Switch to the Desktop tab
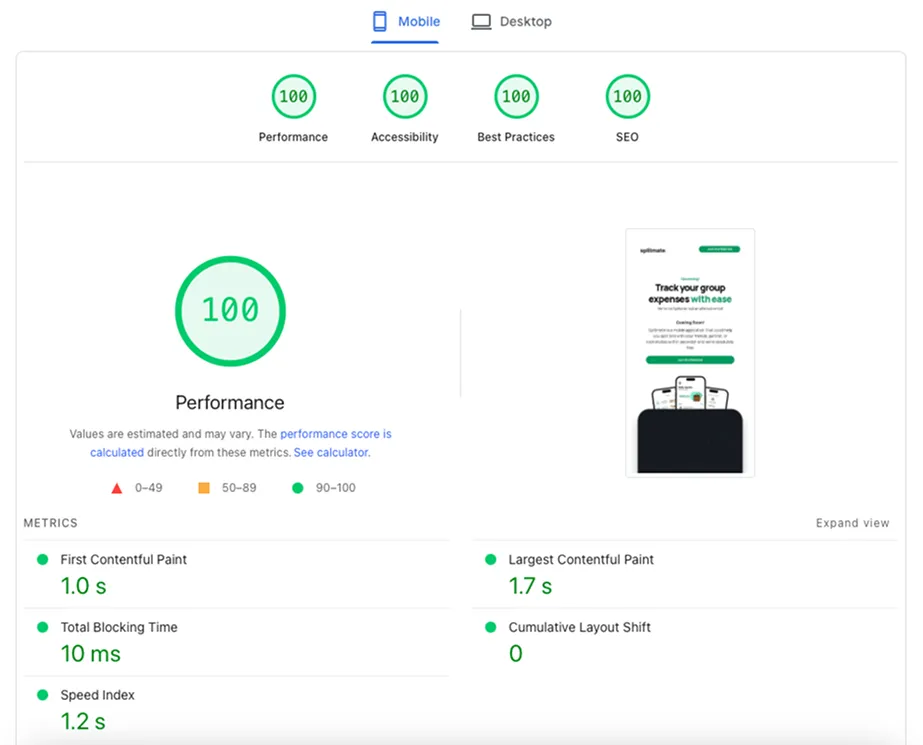 (512, 22)
